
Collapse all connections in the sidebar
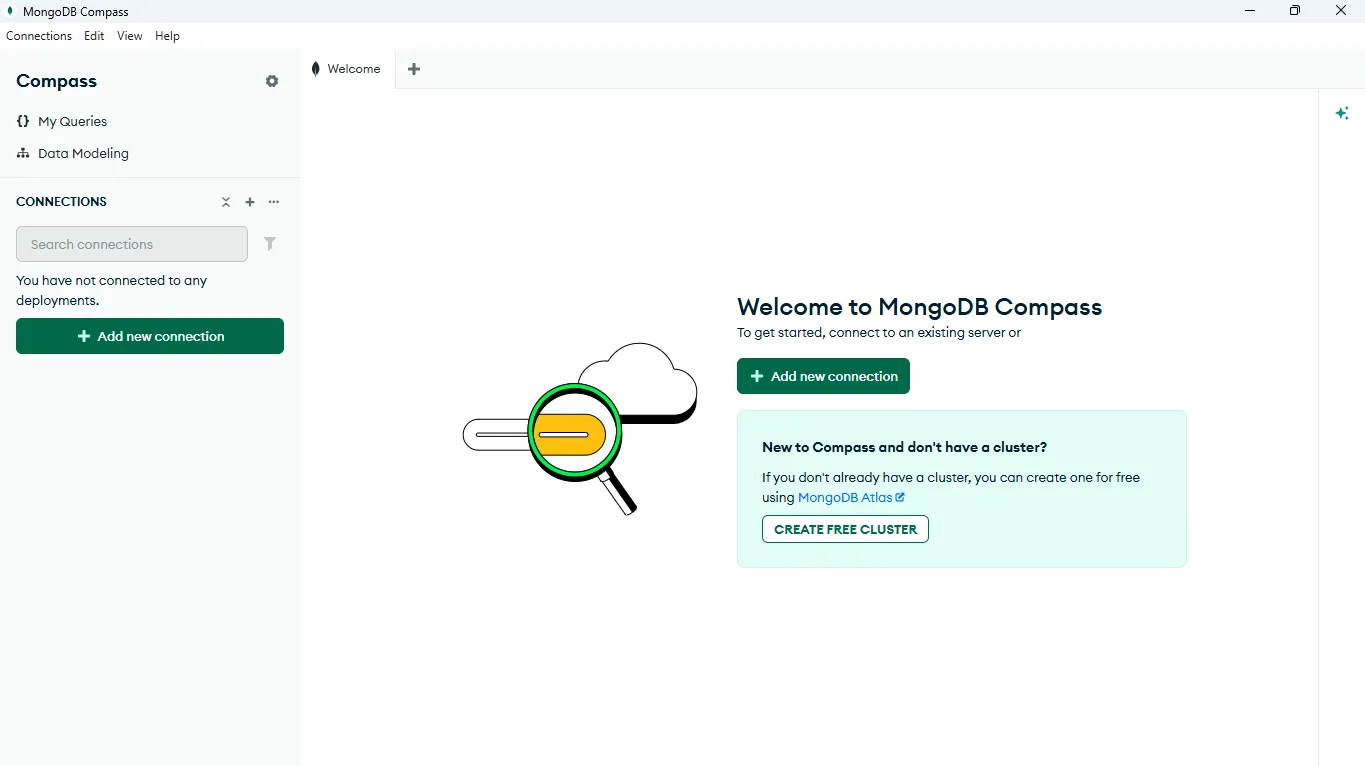[226, 202]
